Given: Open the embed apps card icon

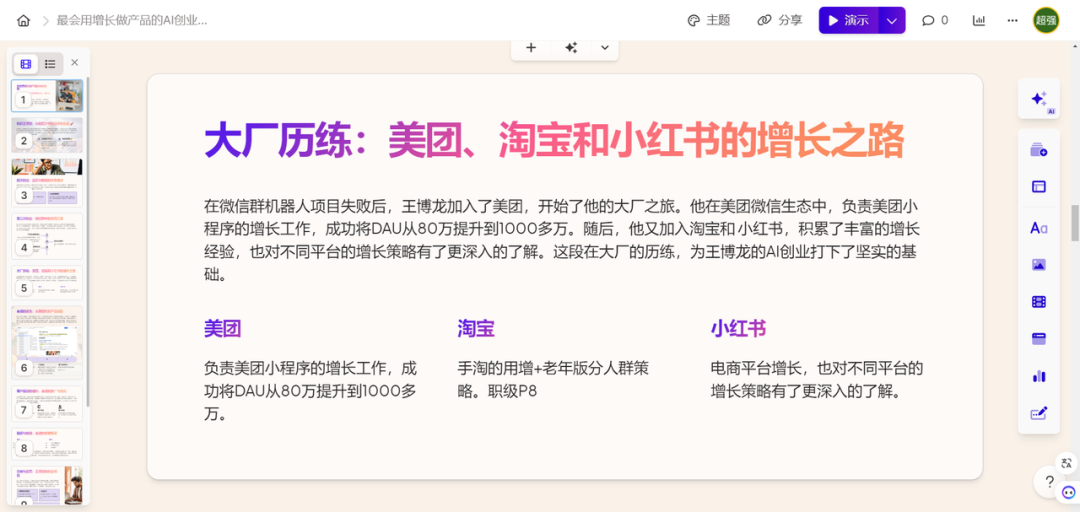Looking at the screenshot, I should click(x=1039, y=338).
